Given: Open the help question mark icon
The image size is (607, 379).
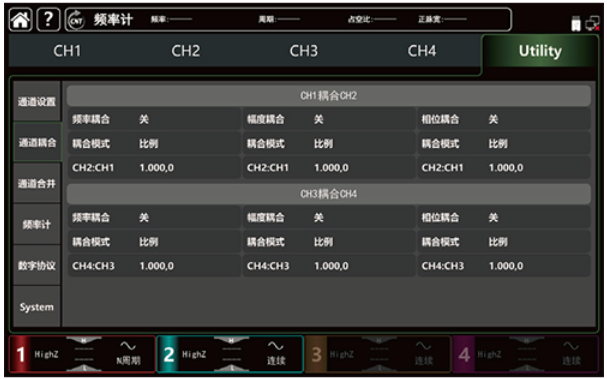Looking at the screenshot, I should (x=48, y=19).
